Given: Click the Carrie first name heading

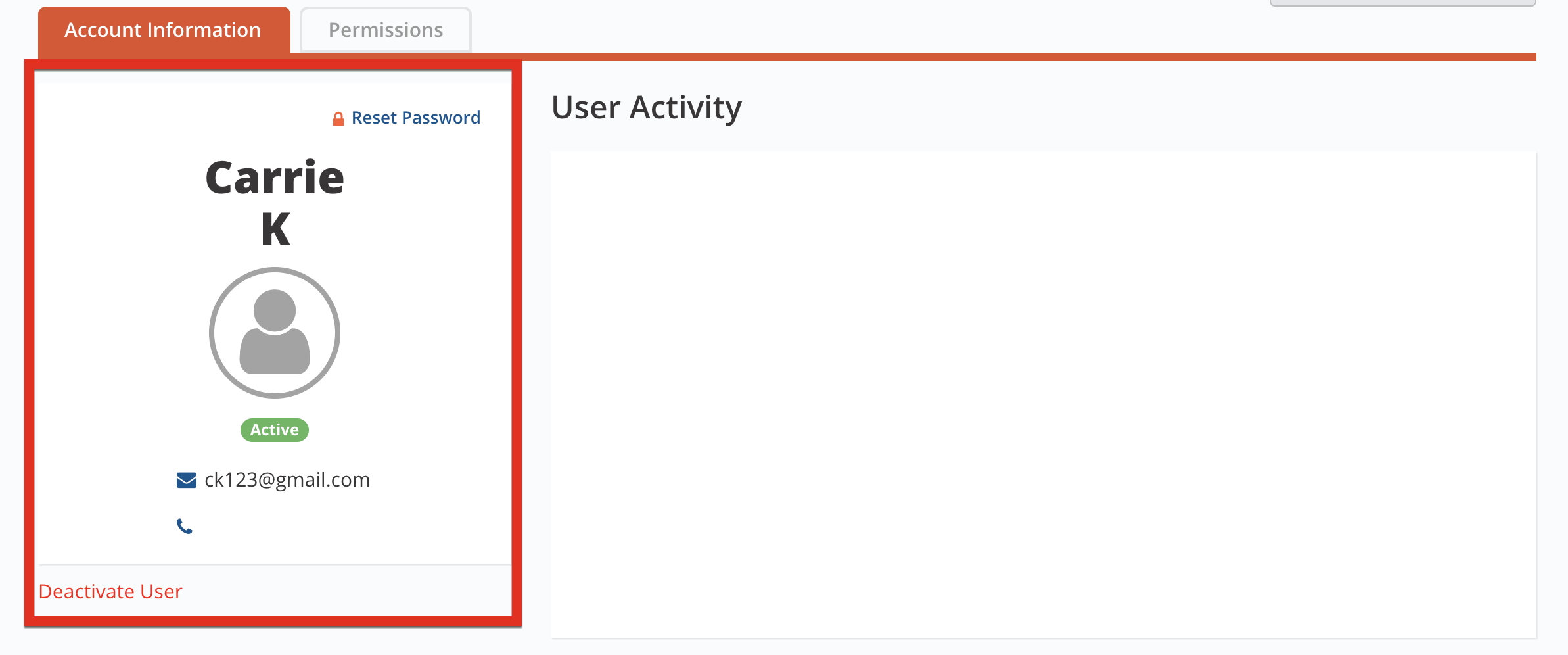Looking at the screenshot, I should coord(275,178).
